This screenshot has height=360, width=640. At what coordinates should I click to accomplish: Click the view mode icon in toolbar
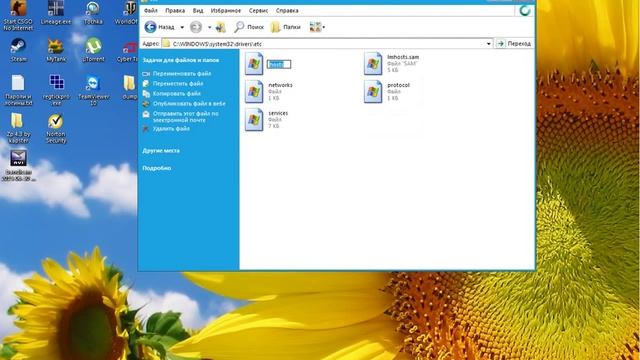pos(315,27)
